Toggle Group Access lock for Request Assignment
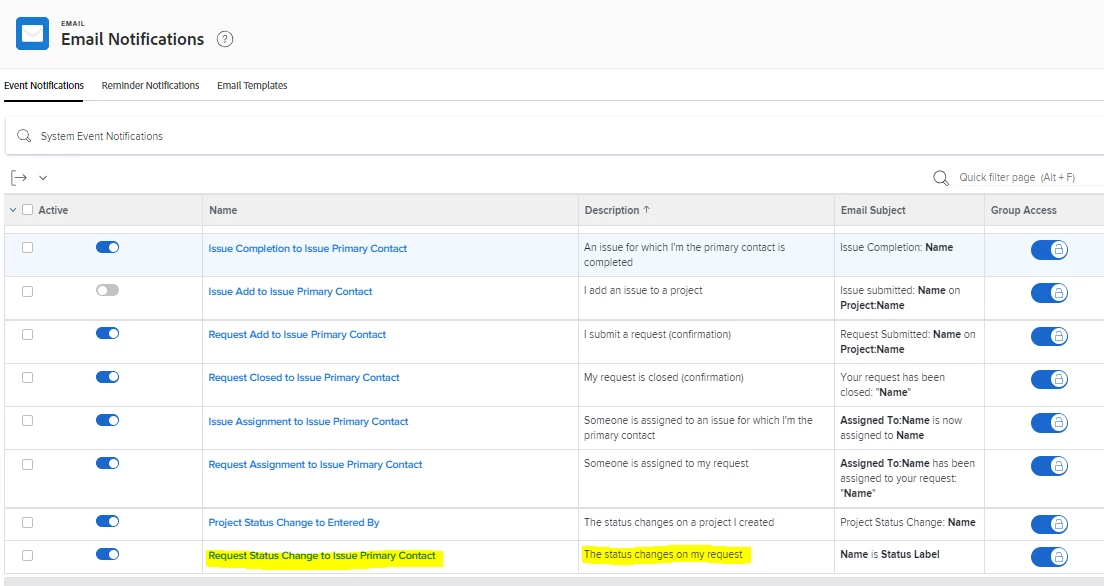This screenshot has width=1104, height=586. [1049, 466]
